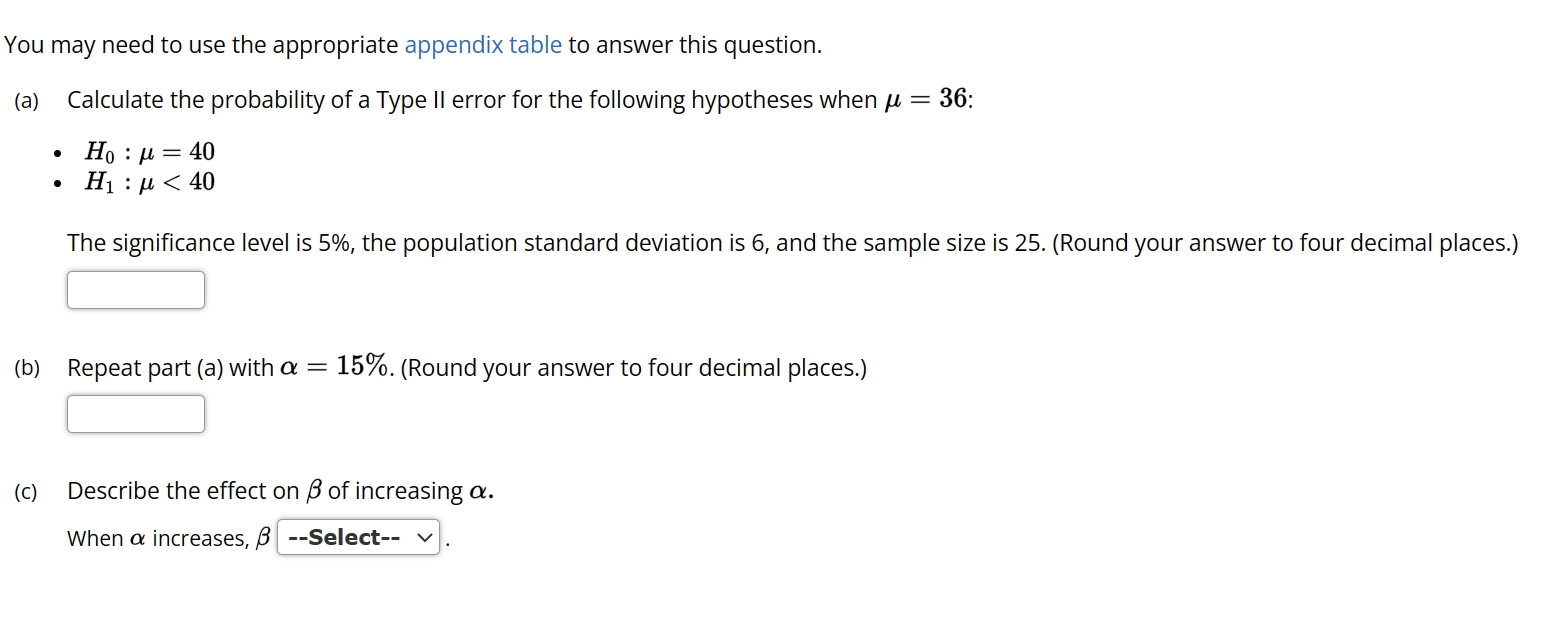Click the appendix table hyperlink
1552x619 pixels.
coord(483,45)
